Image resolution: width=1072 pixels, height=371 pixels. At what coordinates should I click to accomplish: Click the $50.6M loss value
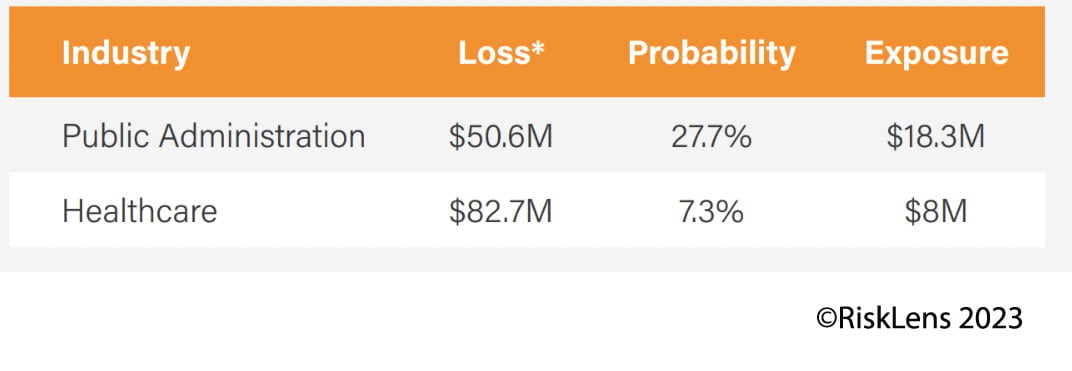500,136
